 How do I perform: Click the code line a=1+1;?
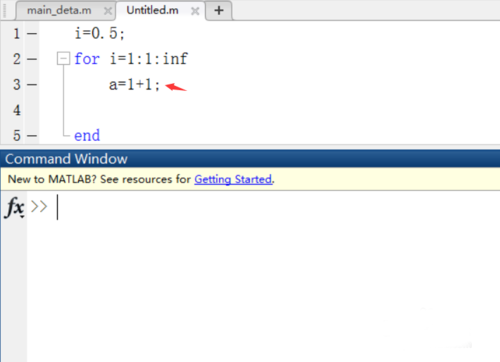[134, 85]
